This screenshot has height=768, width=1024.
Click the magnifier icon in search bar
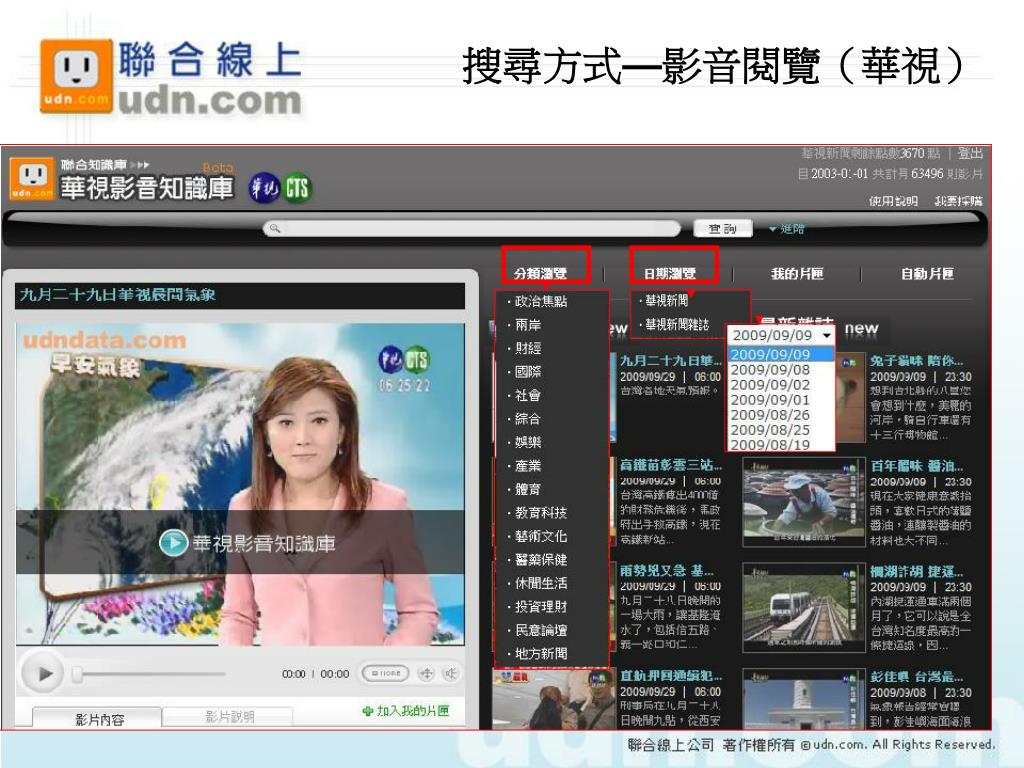click(x=275, y=228)
